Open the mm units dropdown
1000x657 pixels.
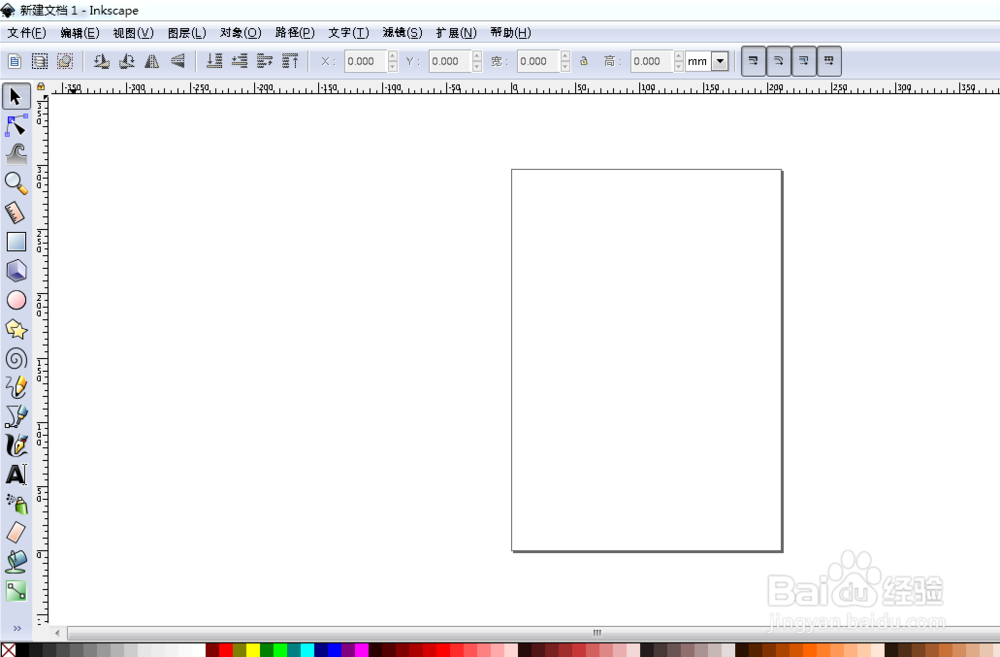point(720,61)
